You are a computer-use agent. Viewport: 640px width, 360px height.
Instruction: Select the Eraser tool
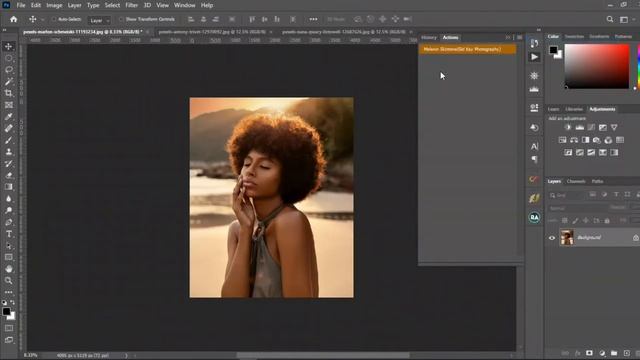point(8,175)
